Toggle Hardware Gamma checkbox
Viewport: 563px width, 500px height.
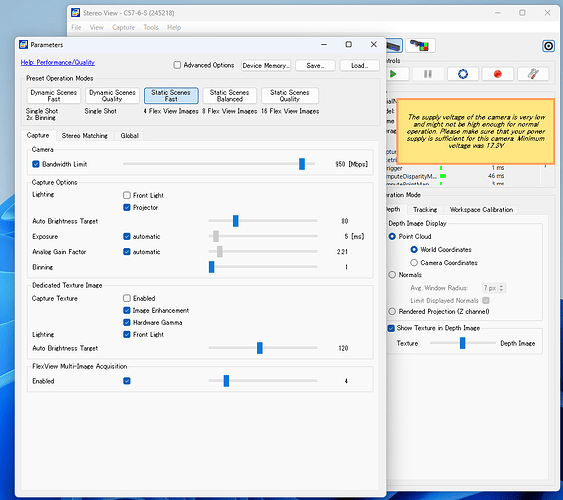(127, 322)
